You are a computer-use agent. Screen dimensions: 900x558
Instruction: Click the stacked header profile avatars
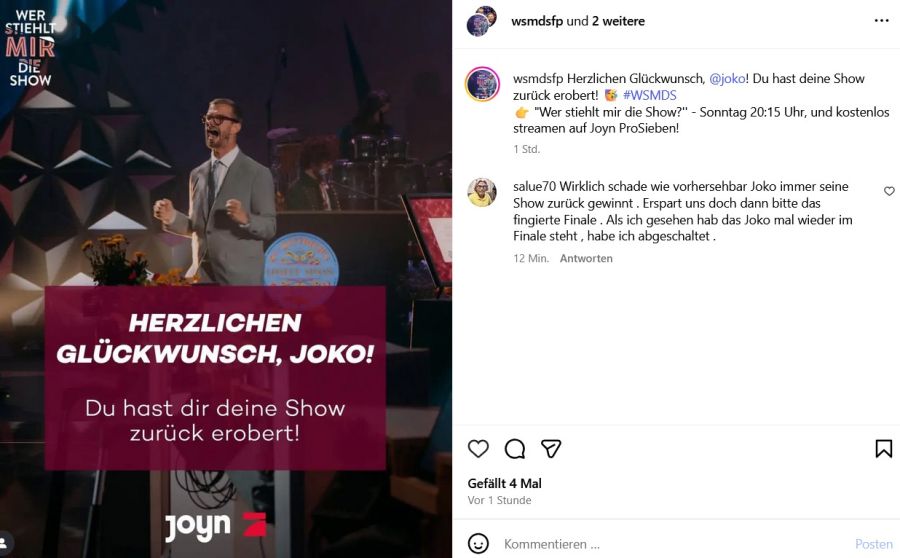tap(481, 21)
